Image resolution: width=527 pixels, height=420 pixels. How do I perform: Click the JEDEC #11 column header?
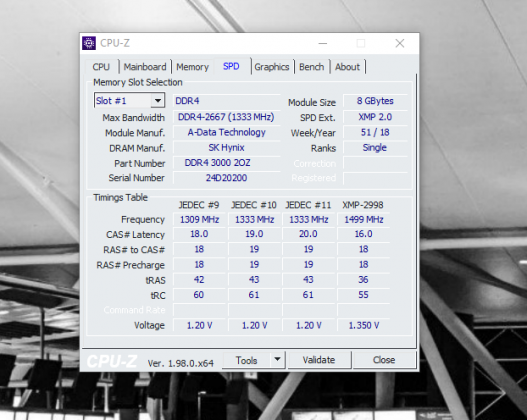[x=308, y=205]
